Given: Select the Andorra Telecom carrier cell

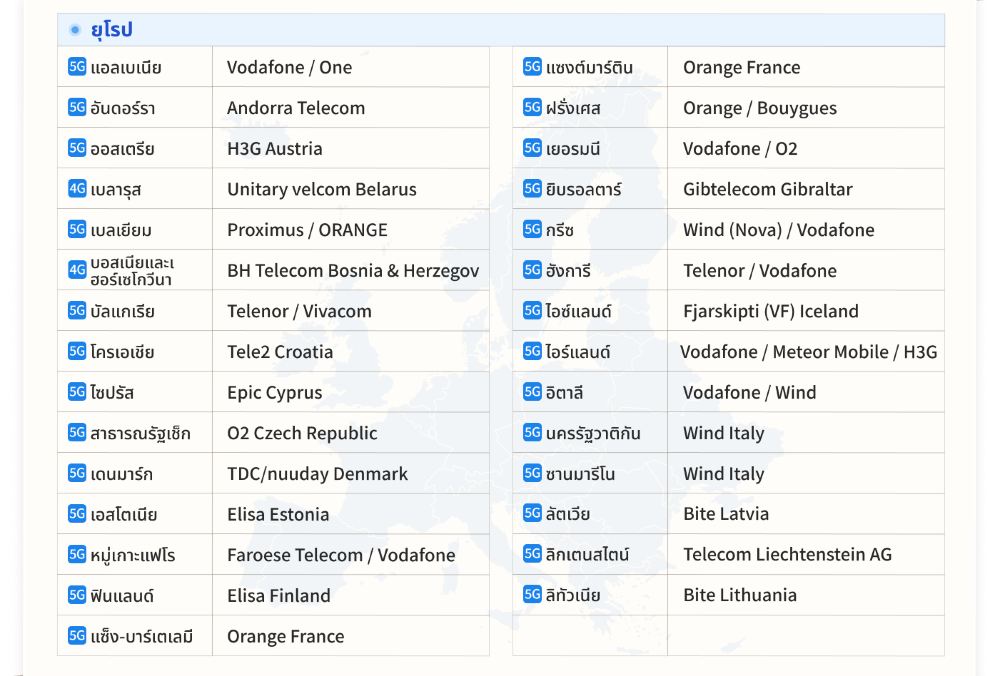Looking at the screenshot, I should pos(296,108).
